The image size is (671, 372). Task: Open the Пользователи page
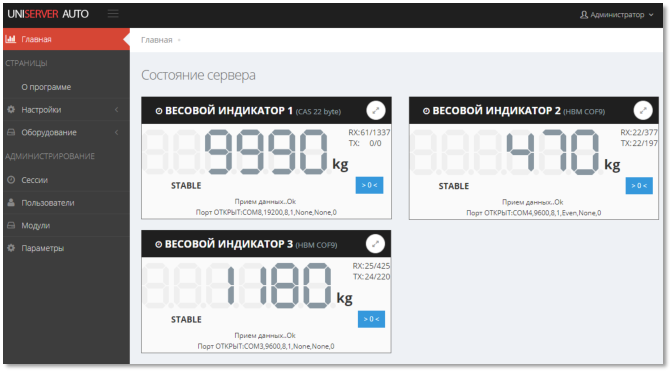(66, 202)
